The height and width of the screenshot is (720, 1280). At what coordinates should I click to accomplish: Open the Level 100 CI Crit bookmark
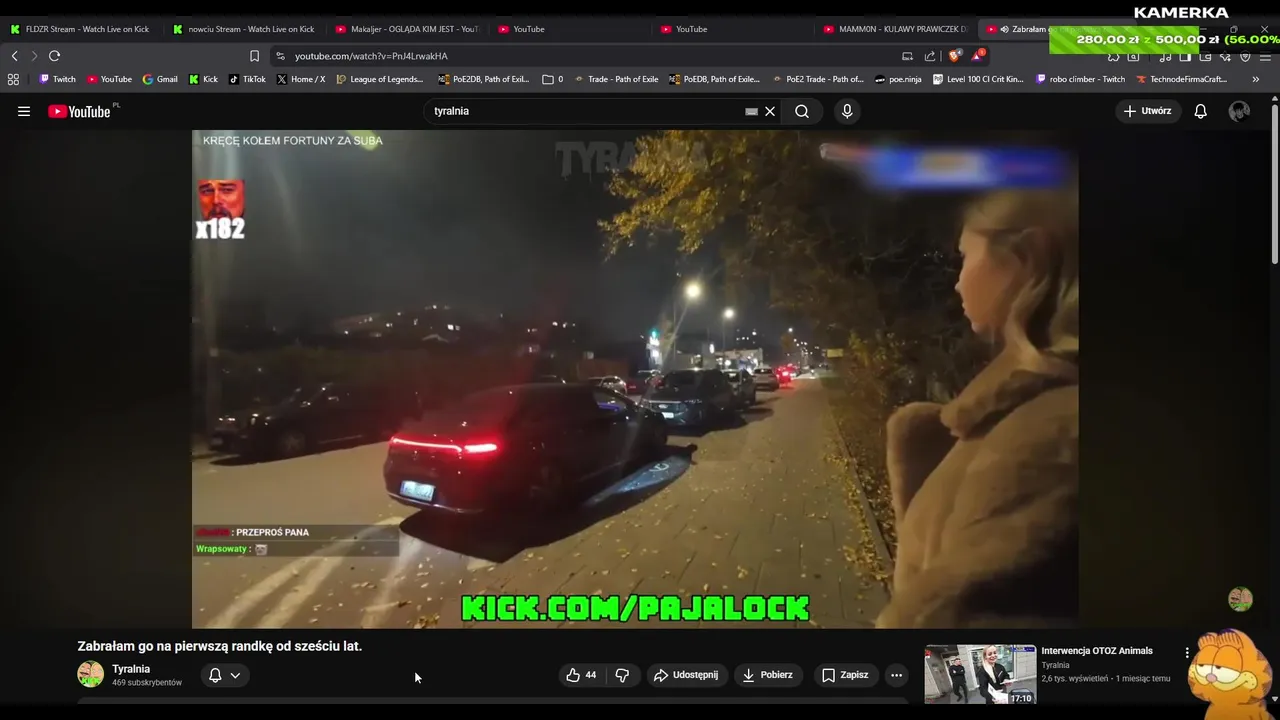tap(978, 79)
